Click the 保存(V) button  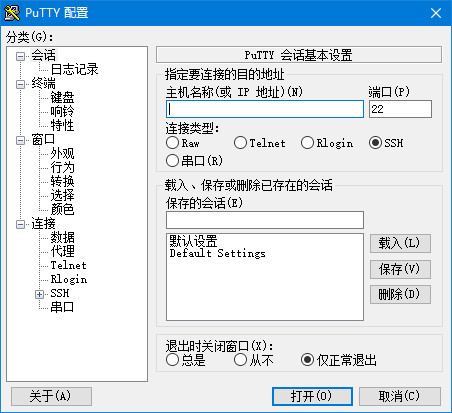[x=400, y=269]
